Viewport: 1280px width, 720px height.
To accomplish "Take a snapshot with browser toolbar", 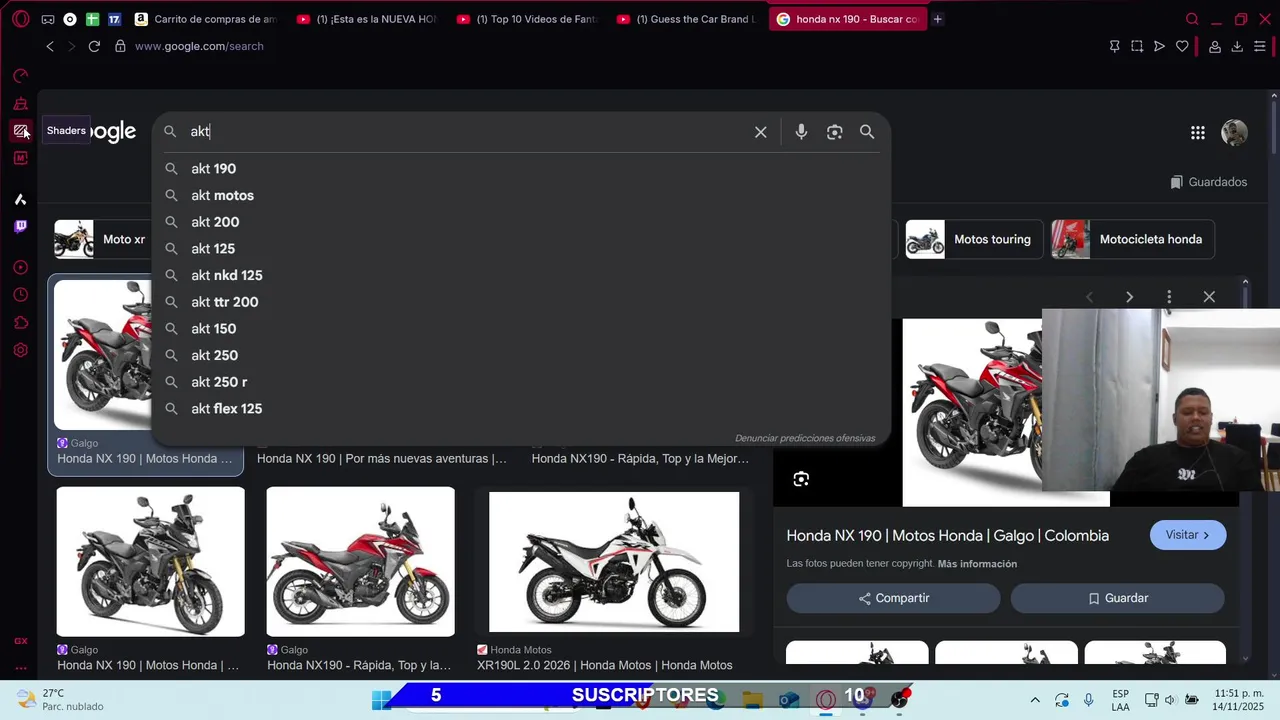I will [x=1137, y=46].
